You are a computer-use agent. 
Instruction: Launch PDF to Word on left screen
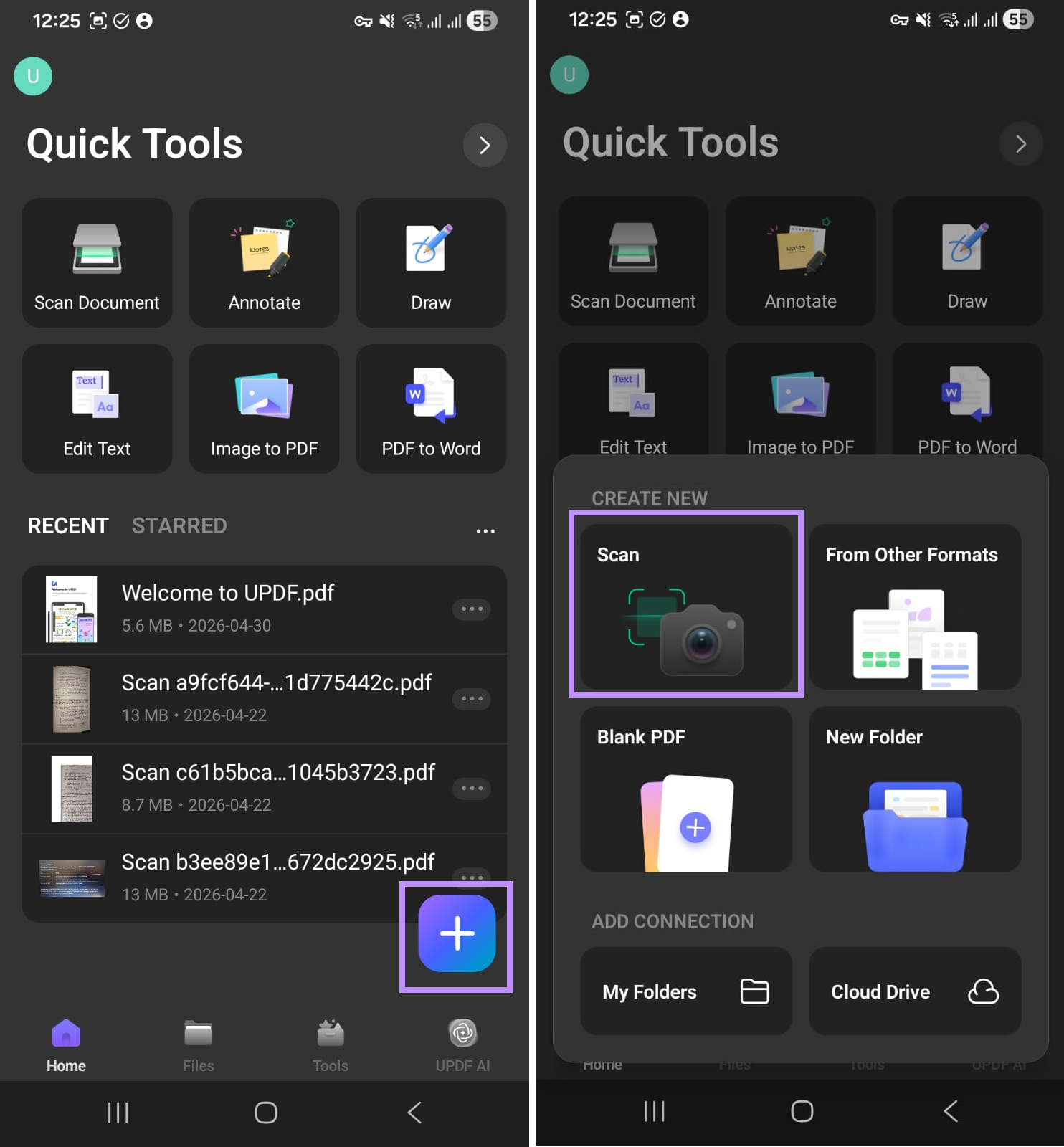(431, 409)
